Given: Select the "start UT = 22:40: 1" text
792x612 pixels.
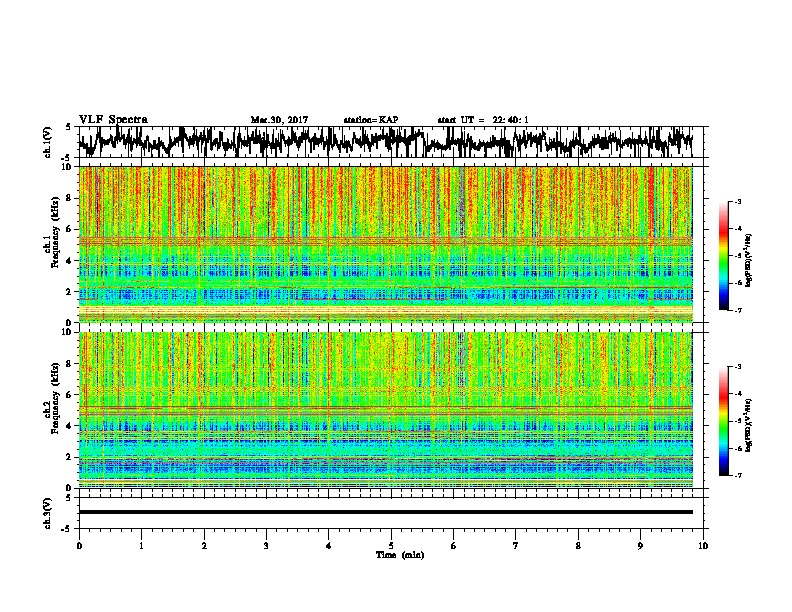Looking at the screenshot, I should pyautogui.click(x=483, y=120).
